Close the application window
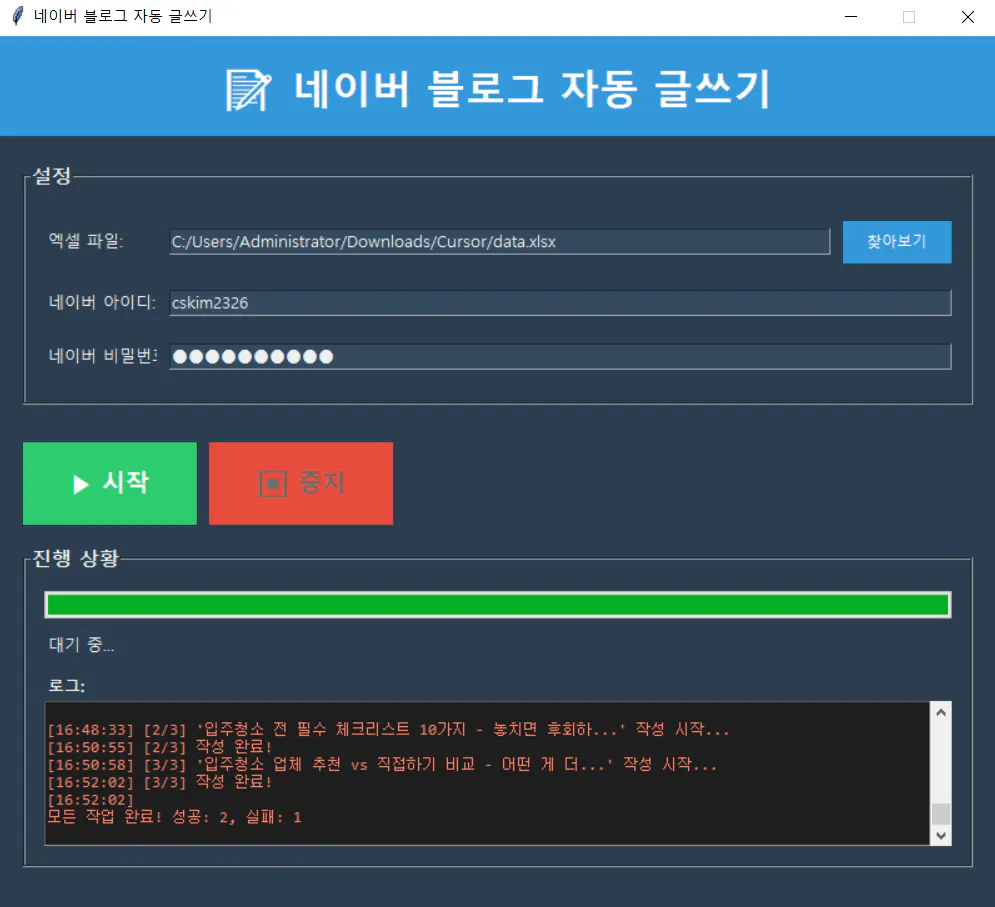The image size is (995, 907). (x=967, y=17)
